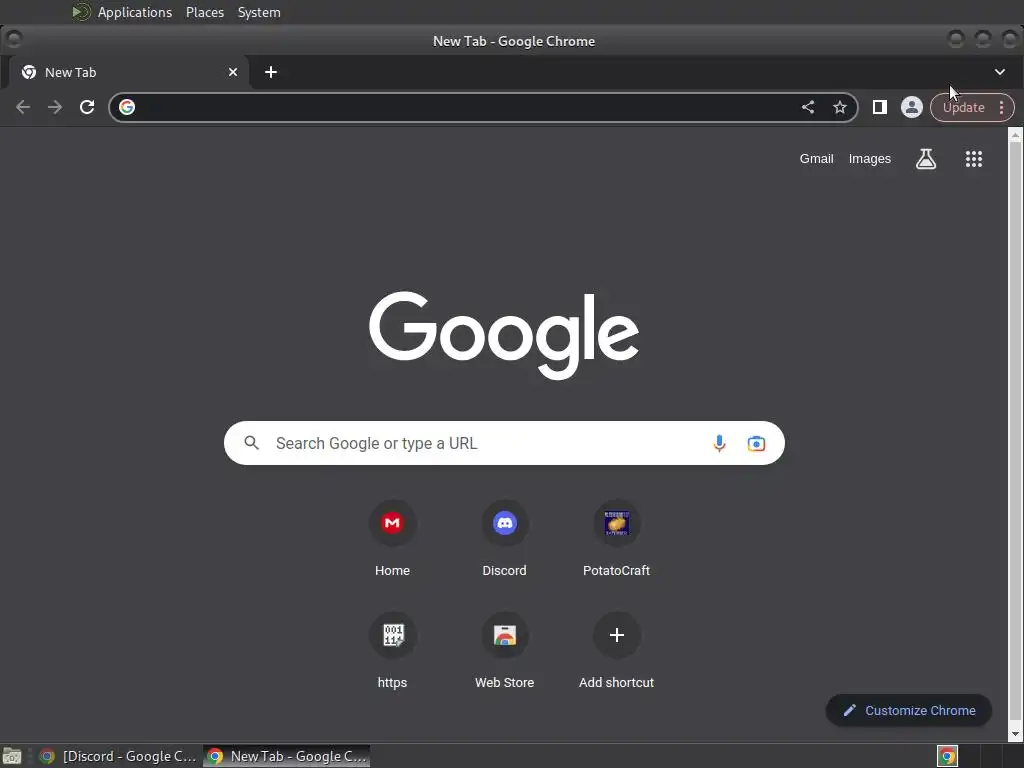Open Search Labs flask icon
The width and height of the screenshot is (1024, 768).
[x=925, y=159]
